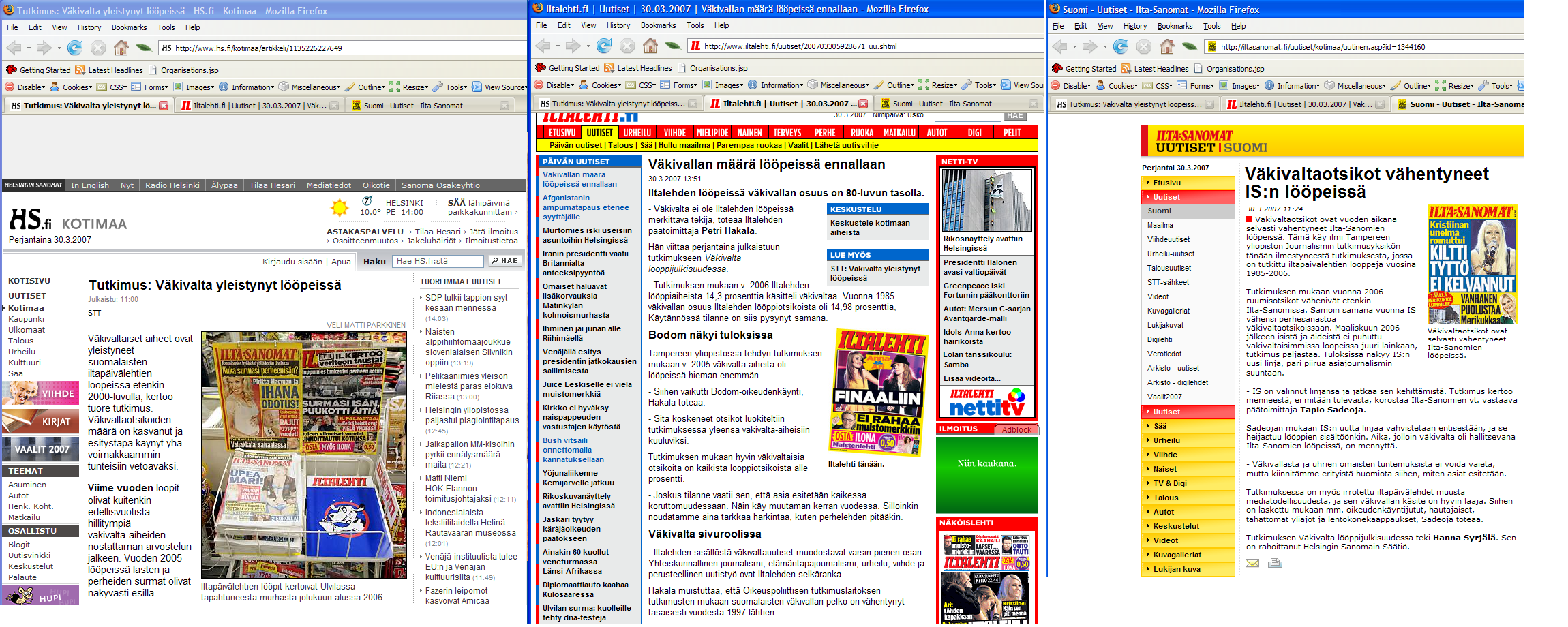1568x627 pixels.
Task: Click the Reload icon in the HS.fi window
Action: click(75, 48)
